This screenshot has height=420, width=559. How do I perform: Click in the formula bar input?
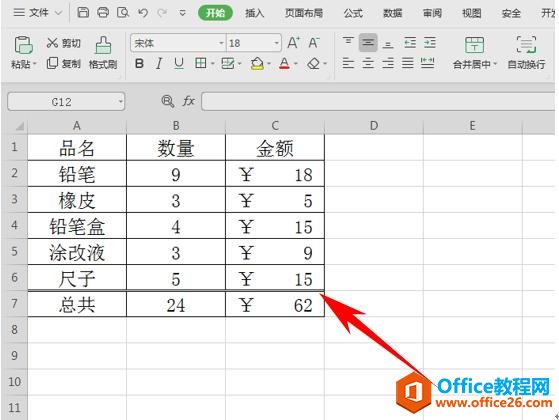378,102
